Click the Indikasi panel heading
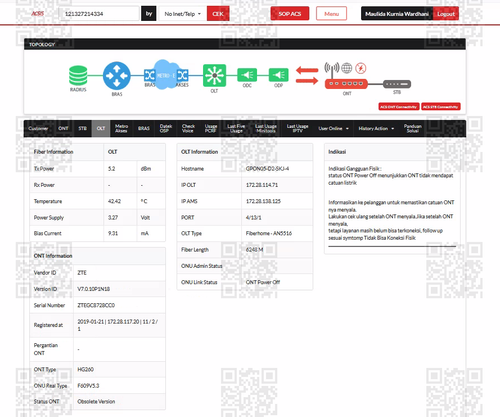 tap(337, 152)
